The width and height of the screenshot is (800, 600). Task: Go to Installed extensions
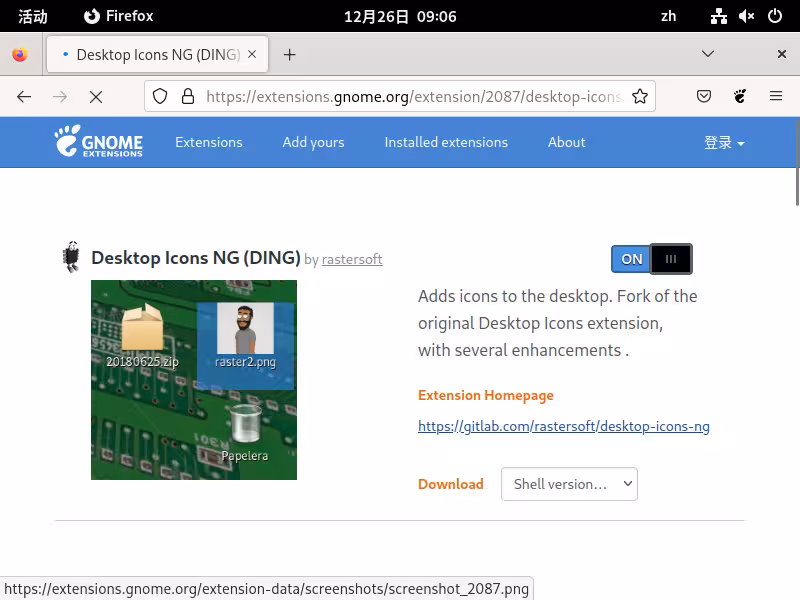pos(446,142)
